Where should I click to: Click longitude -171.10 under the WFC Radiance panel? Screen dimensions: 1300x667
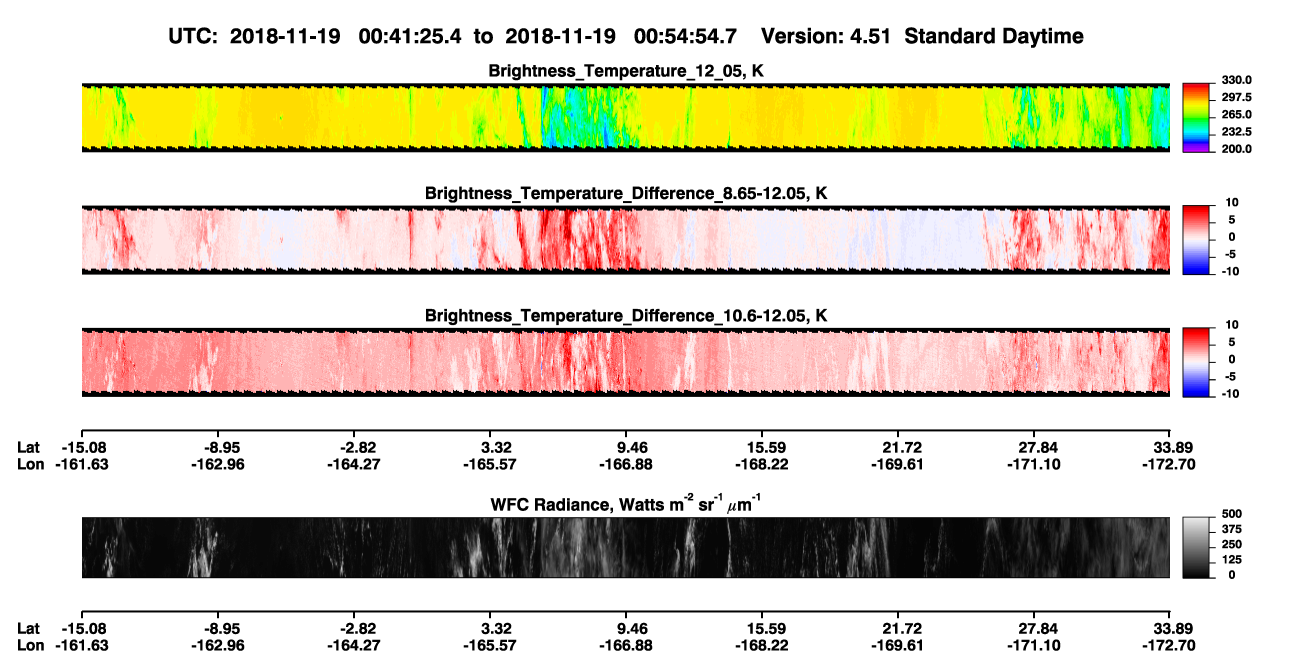pos(1034,645)
